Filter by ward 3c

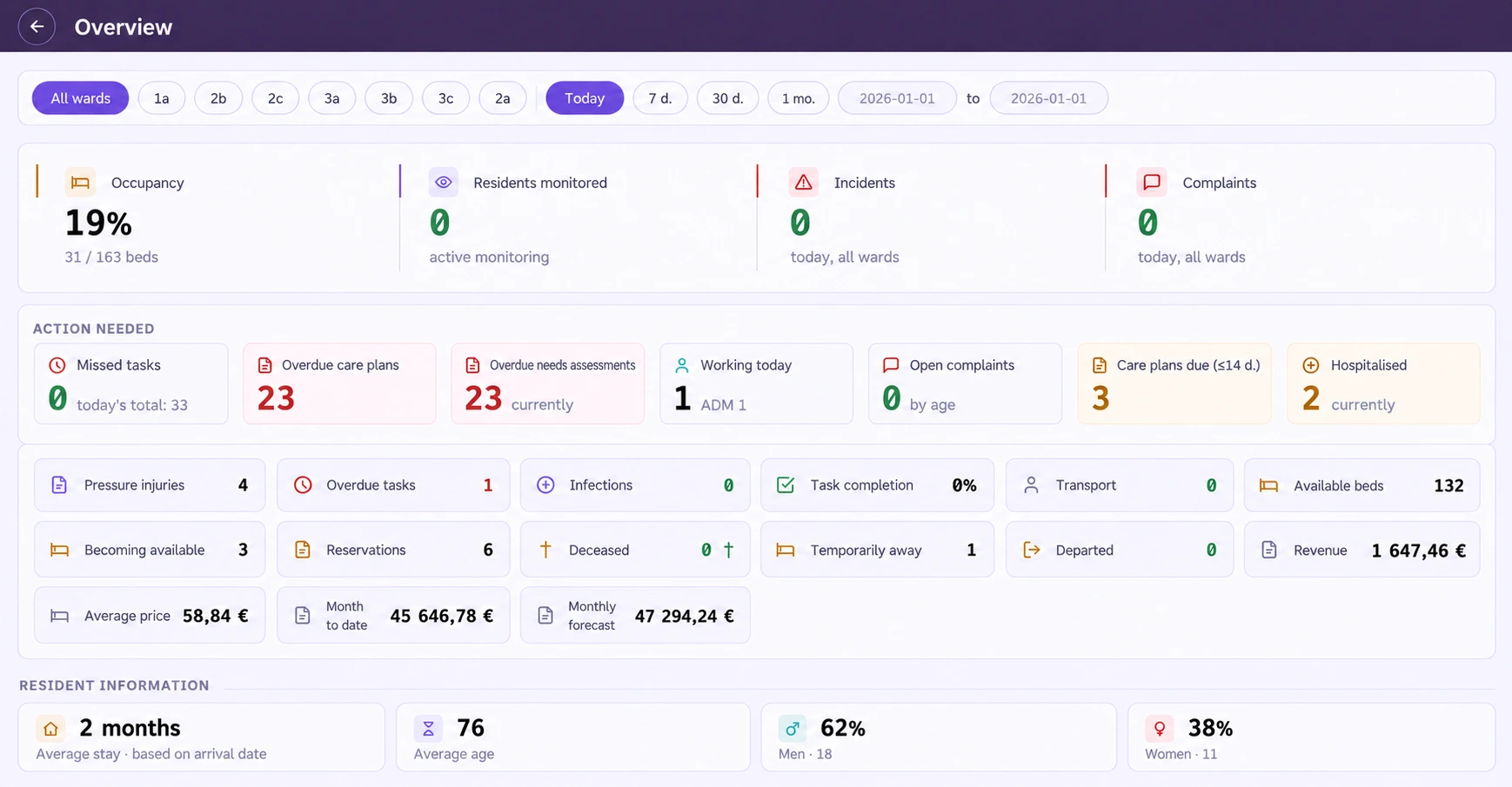445,98
